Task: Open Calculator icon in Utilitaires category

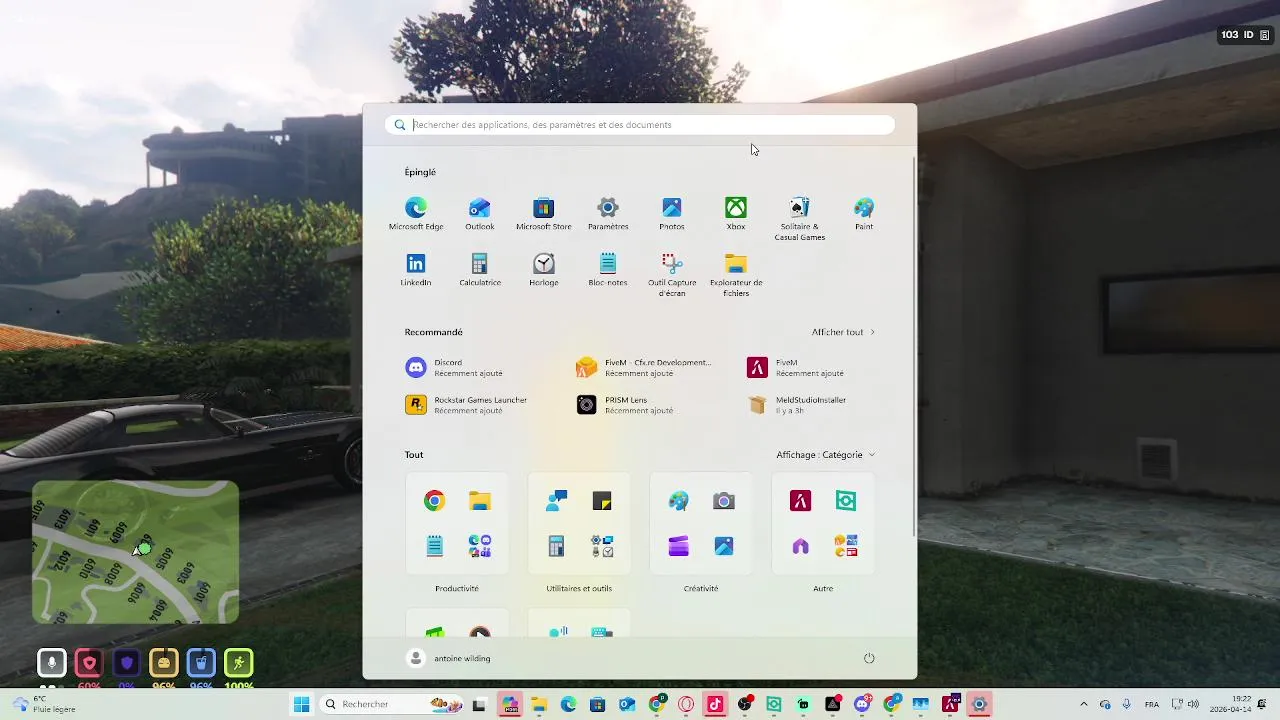Action: tap(556, 546)
